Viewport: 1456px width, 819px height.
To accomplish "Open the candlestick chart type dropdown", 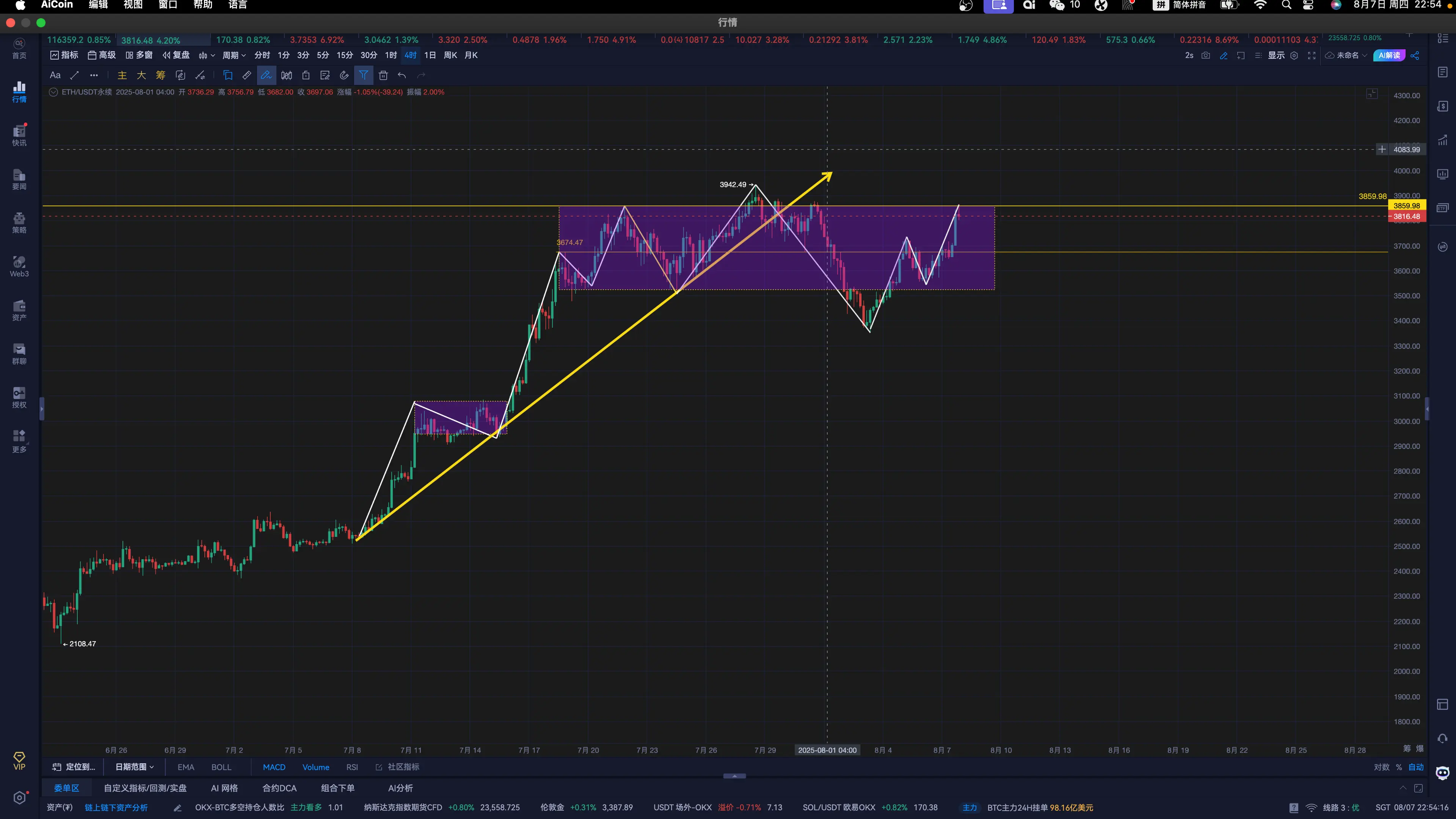I will pos(207,55).
